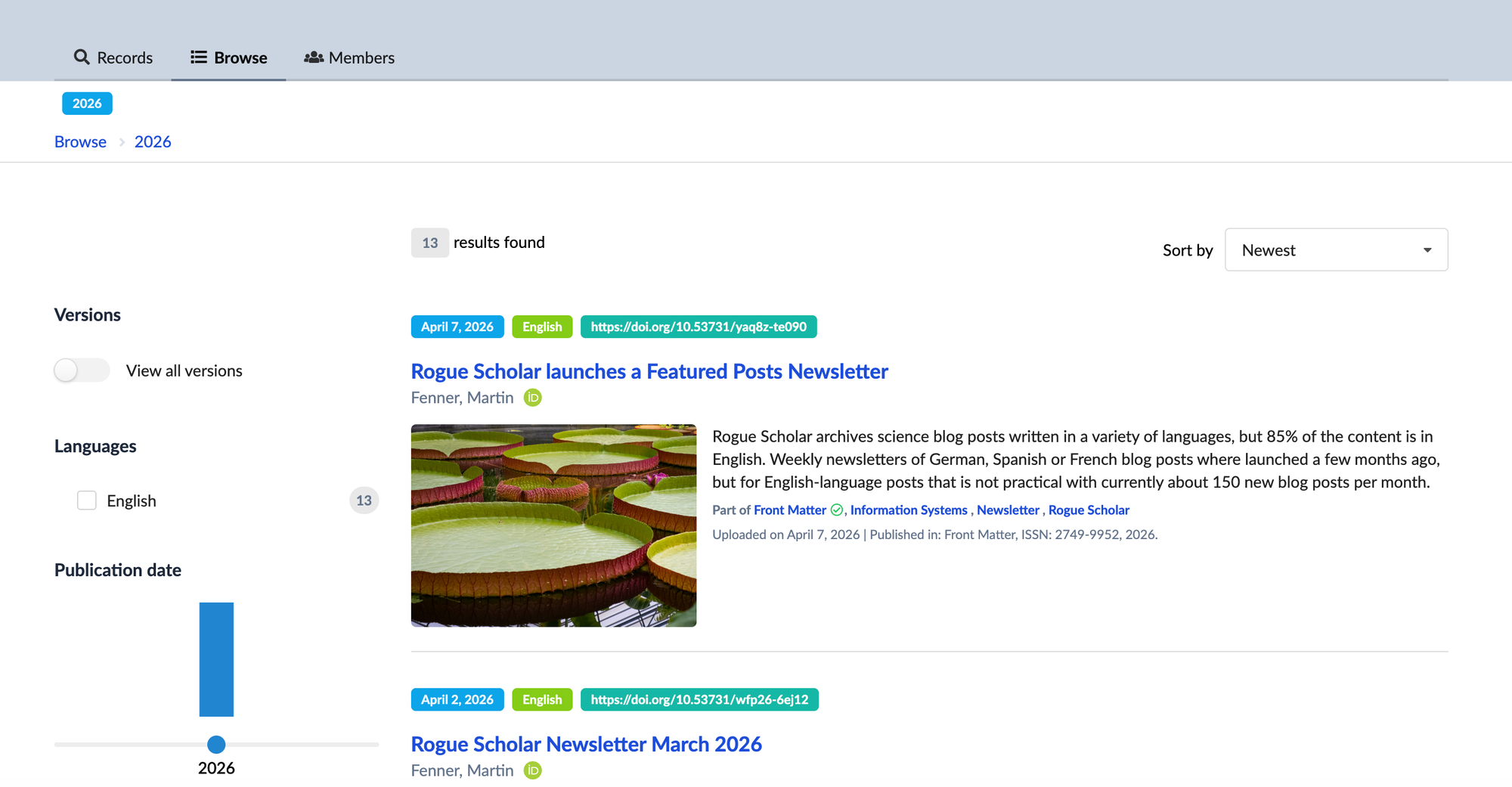Viewport: 1512px width, 787px height.
Task: Click the 2026 breadcrumb link
Action: coord(153,142)
